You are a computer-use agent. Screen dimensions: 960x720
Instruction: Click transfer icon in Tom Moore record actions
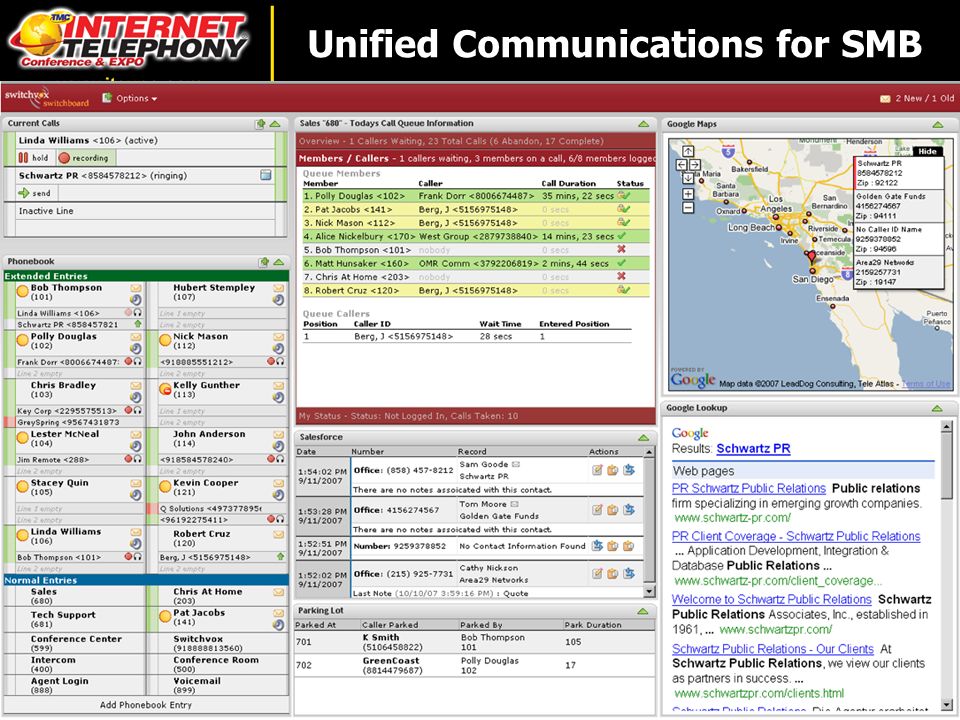pyautogui.click(x=629, y=509)
